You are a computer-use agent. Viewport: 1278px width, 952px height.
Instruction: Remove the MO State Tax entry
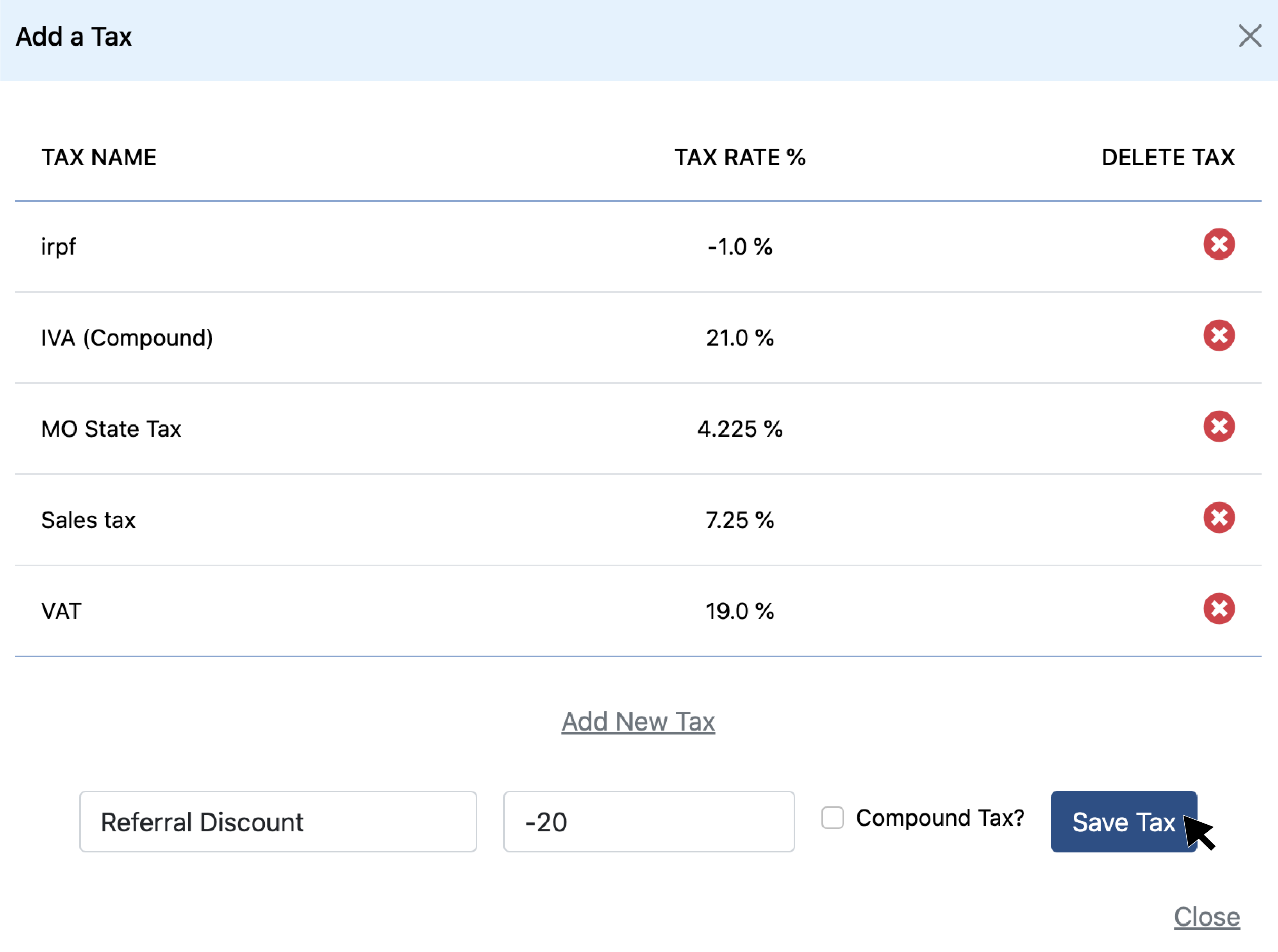1219,426
